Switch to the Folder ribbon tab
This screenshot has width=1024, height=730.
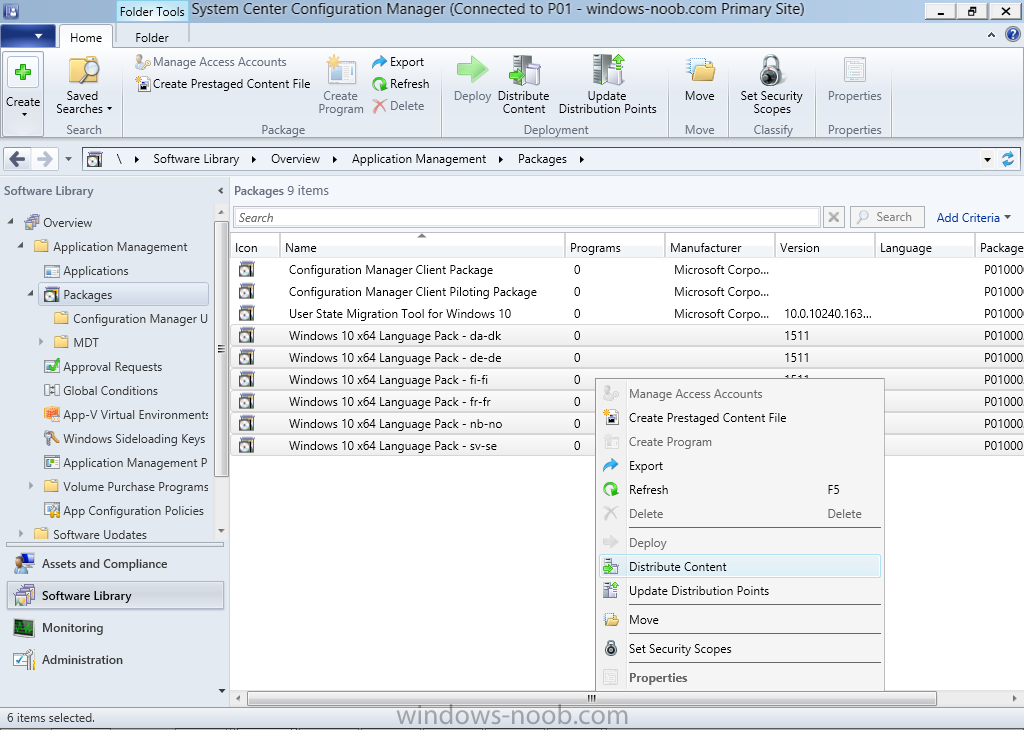(x=152, y=37)
